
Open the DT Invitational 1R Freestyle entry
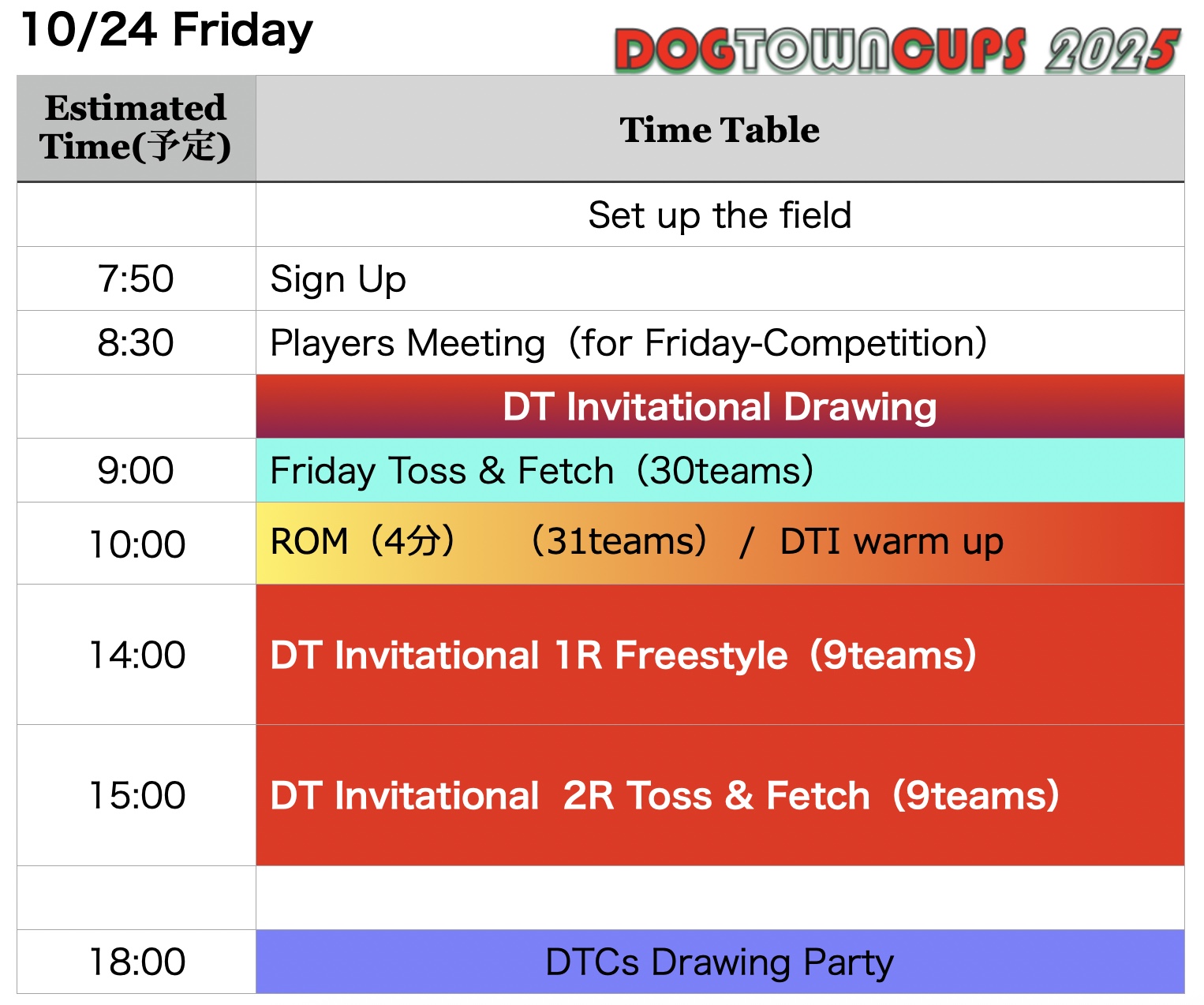click(x=623, y=655)
